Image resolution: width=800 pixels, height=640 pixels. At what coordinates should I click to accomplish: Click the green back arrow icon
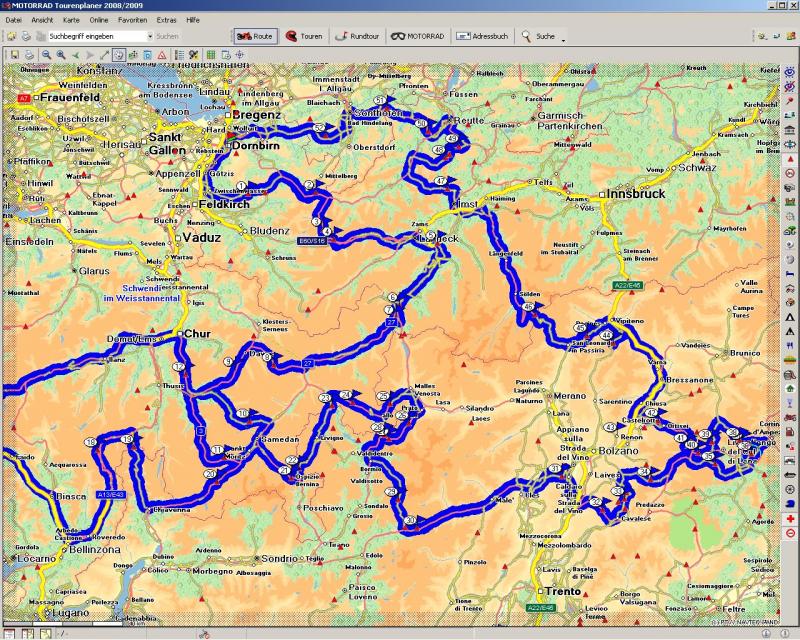[76, 55]
